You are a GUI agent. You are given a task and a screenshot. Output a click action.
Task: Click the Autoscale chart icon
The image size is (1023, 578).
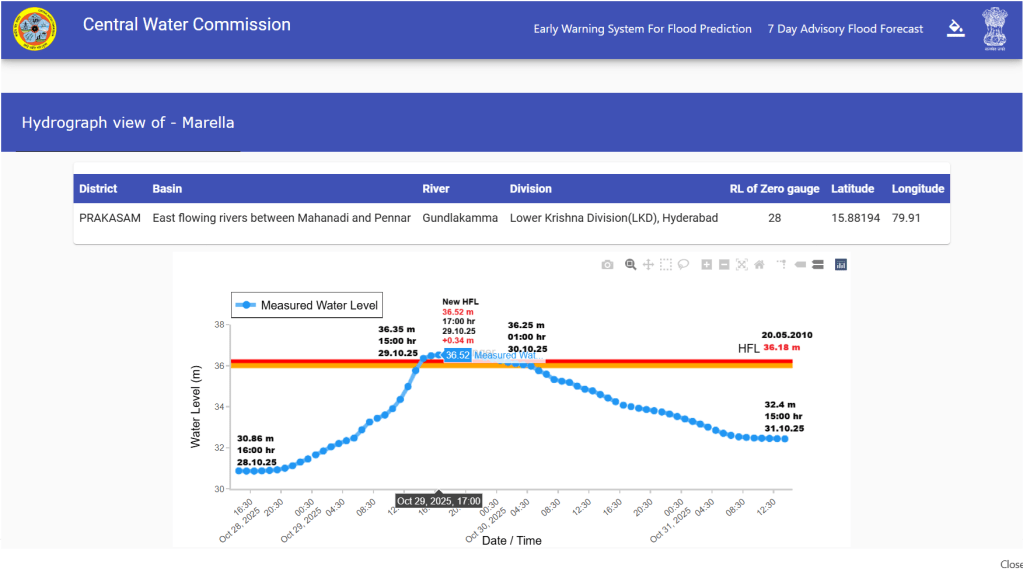pyautogui.click(x=742, y=265)
